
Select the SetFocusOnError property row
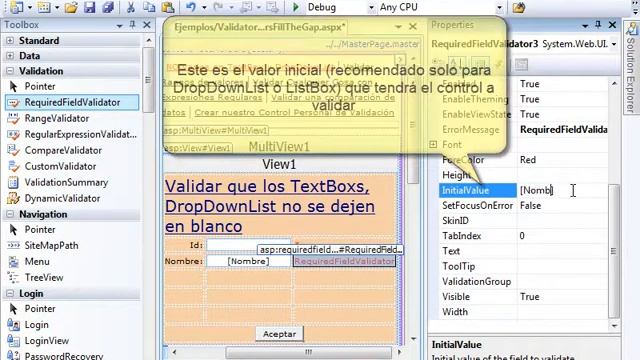coord(523,206)
